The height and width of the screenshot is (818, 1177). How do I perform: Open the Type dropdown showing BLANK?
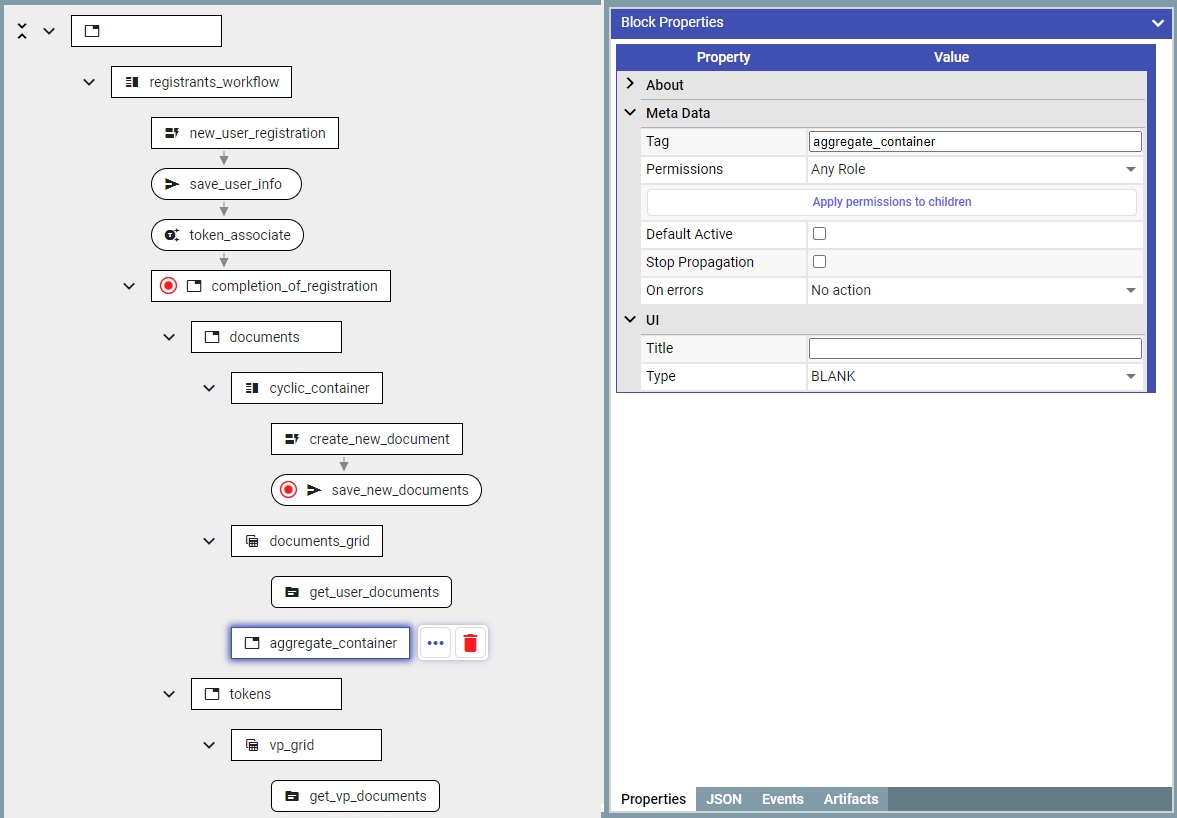(x=974, y=377)
